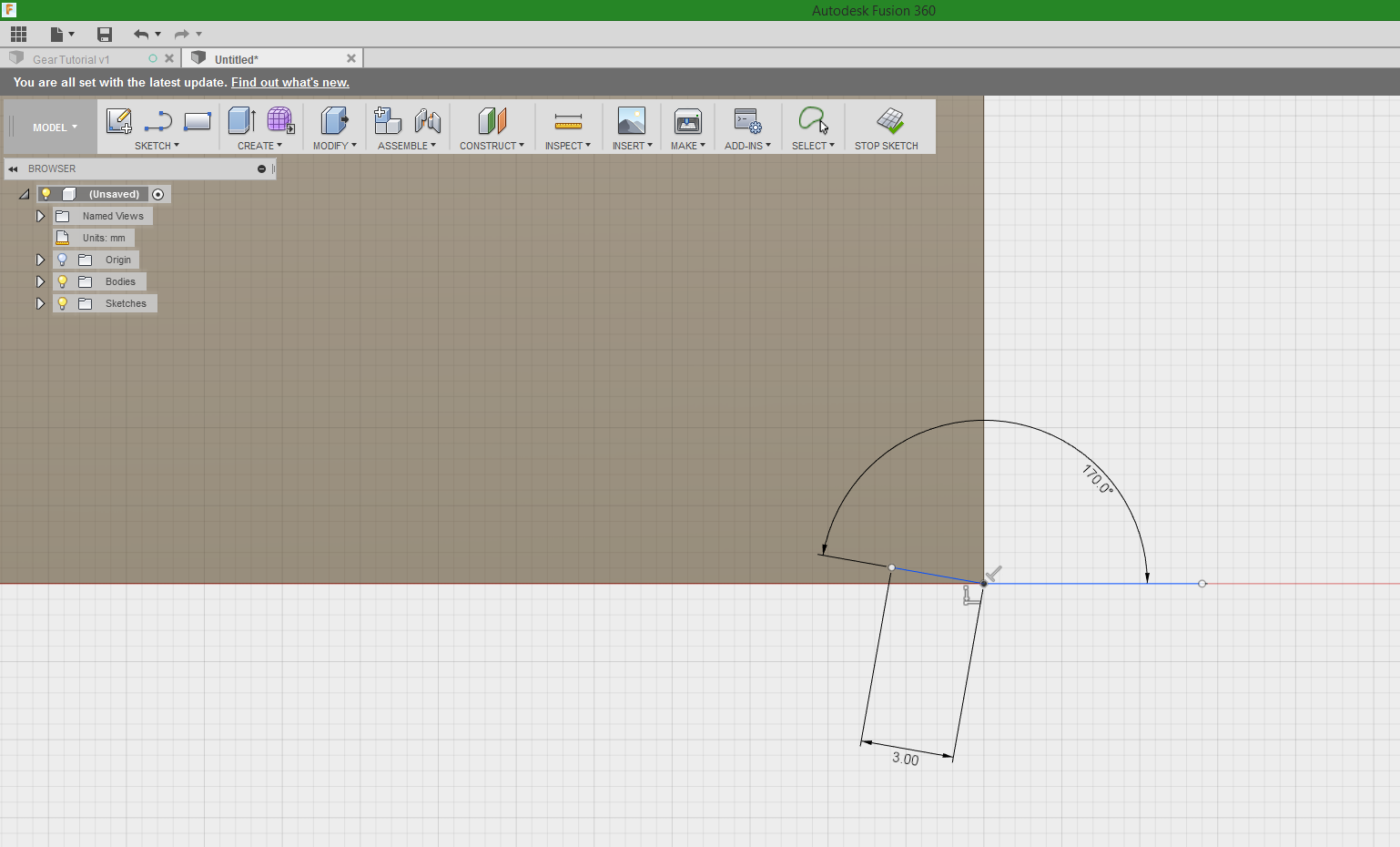Open the data panel grid icon
Screen dimensions: 1400x847
pos(19,35)
